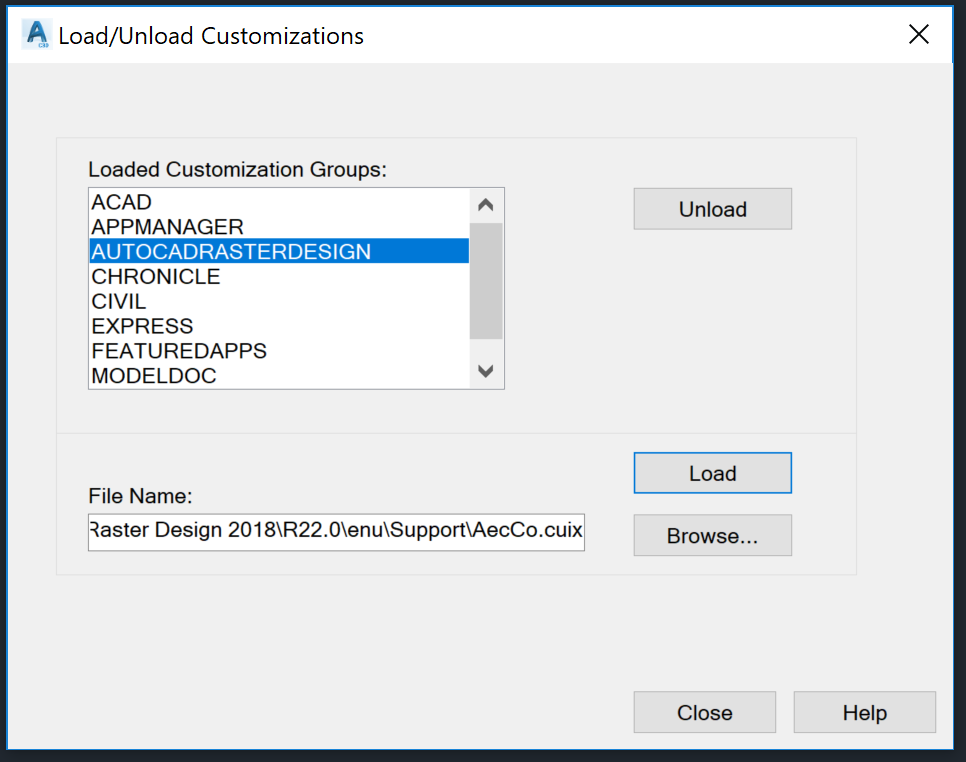Click the Close button

704,712
